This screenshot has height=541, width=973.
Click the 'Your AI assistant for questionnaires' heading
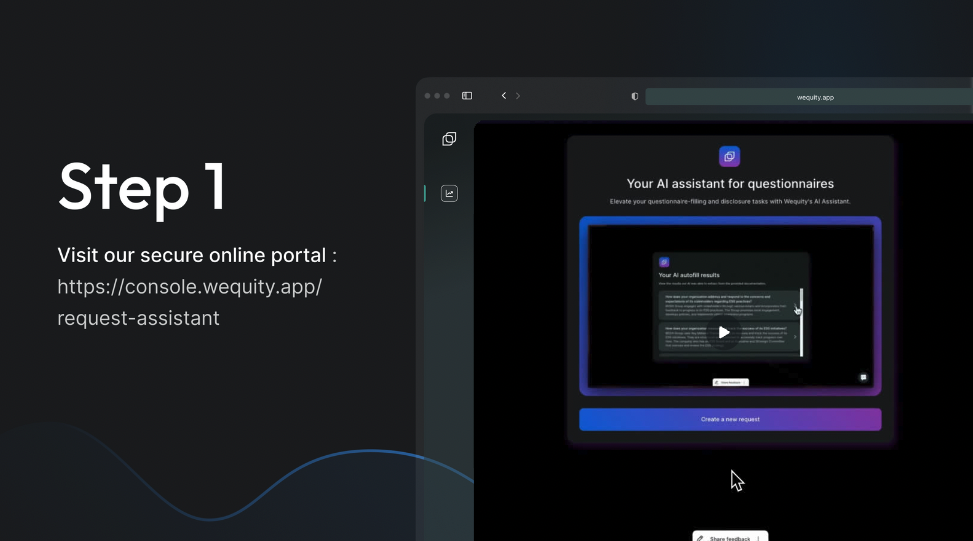pyautogui.click(x=730, y=184)
